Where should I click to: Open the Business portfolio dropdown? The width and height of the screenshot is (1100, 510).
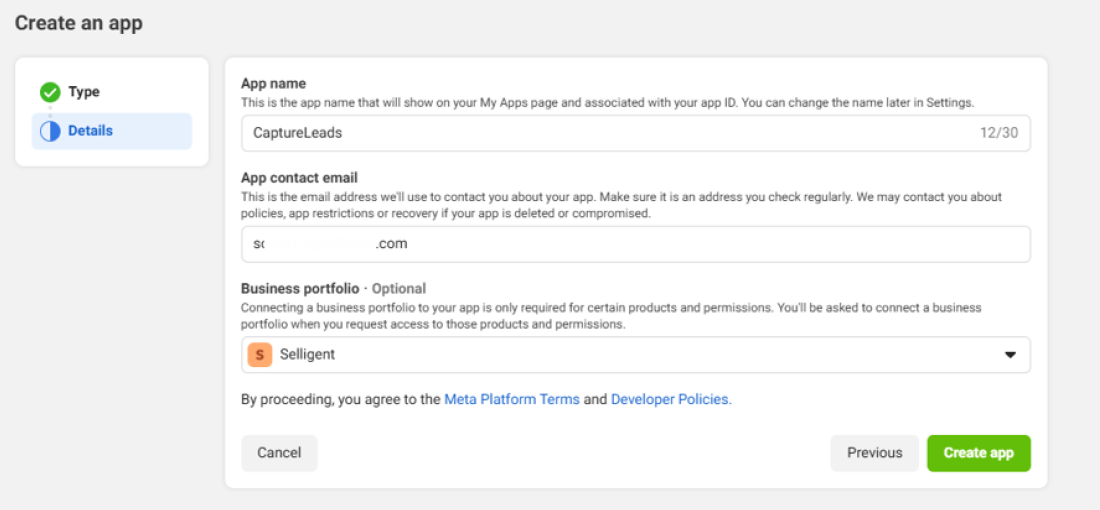click(x=635, y=355)
